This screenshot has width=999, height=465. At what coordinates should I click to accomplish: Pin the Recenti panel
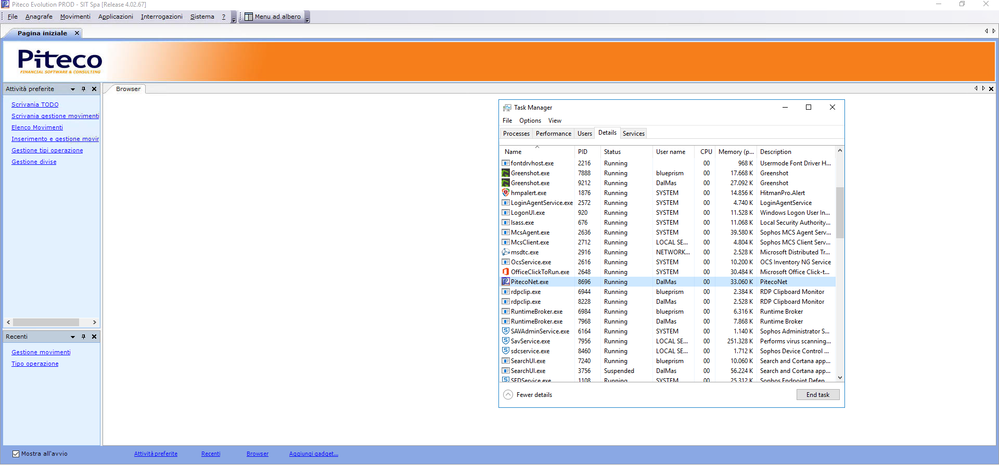pyautogui.click(x=83, y=336)
